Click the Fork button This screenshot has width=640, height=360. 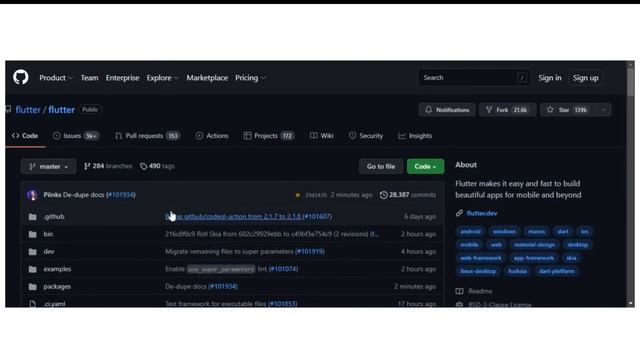click(508, 110)
